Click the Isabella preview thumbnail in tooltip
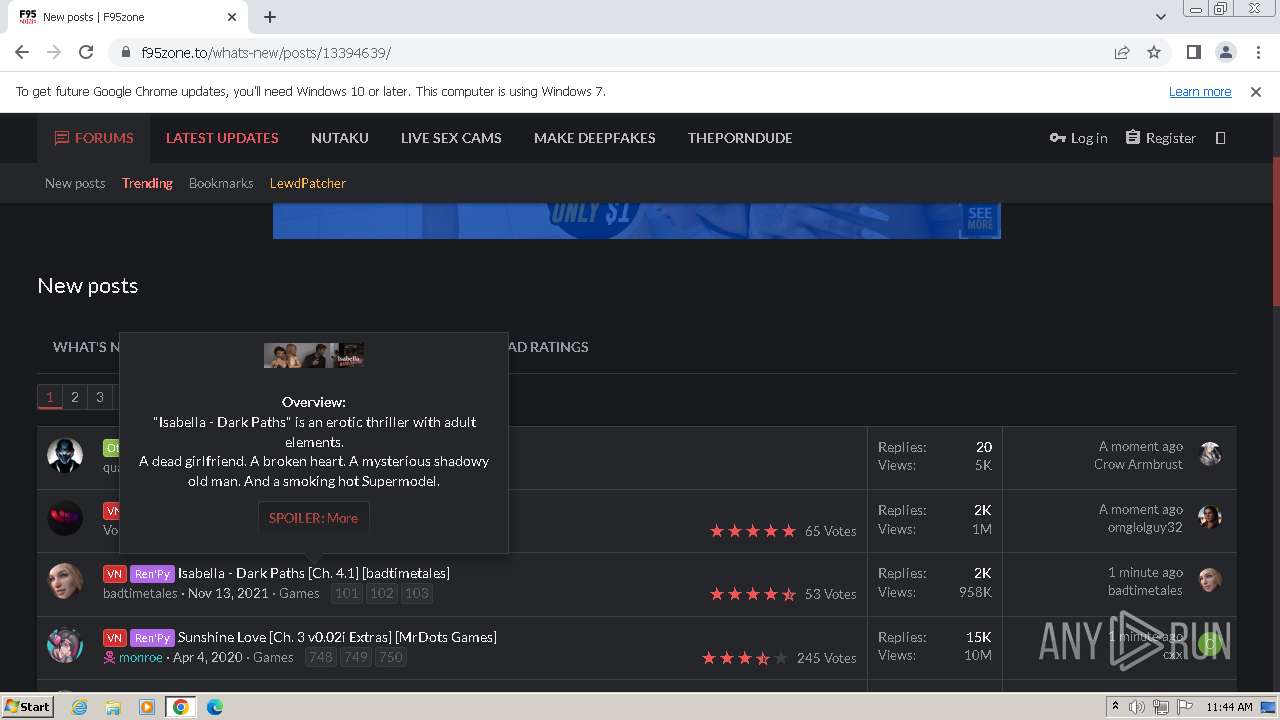Viewport: 1280px width, 720px height. click(314, 355)
